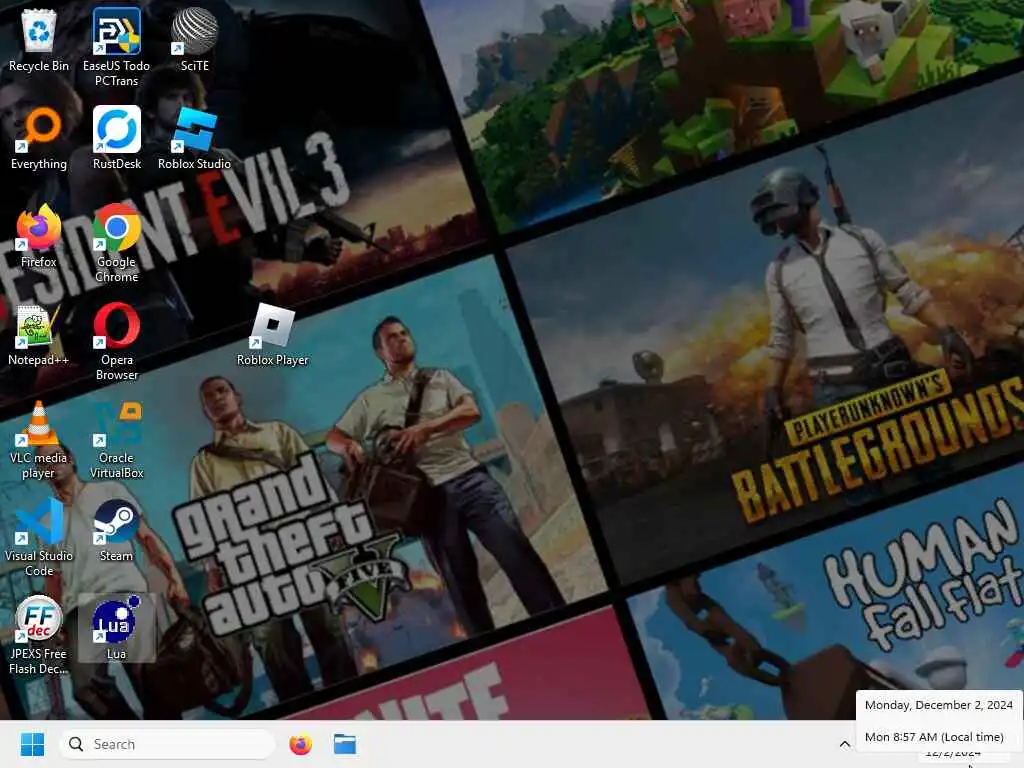Open VLC media player icon

39,439
